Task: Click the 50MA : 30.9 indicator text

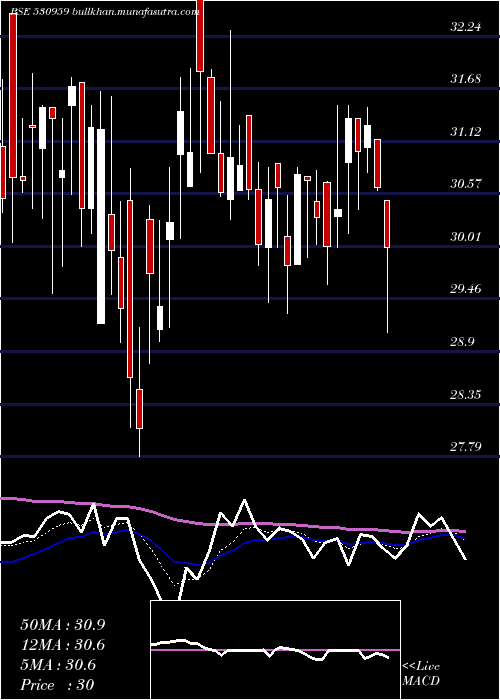Action: click(x=63, y=625)
